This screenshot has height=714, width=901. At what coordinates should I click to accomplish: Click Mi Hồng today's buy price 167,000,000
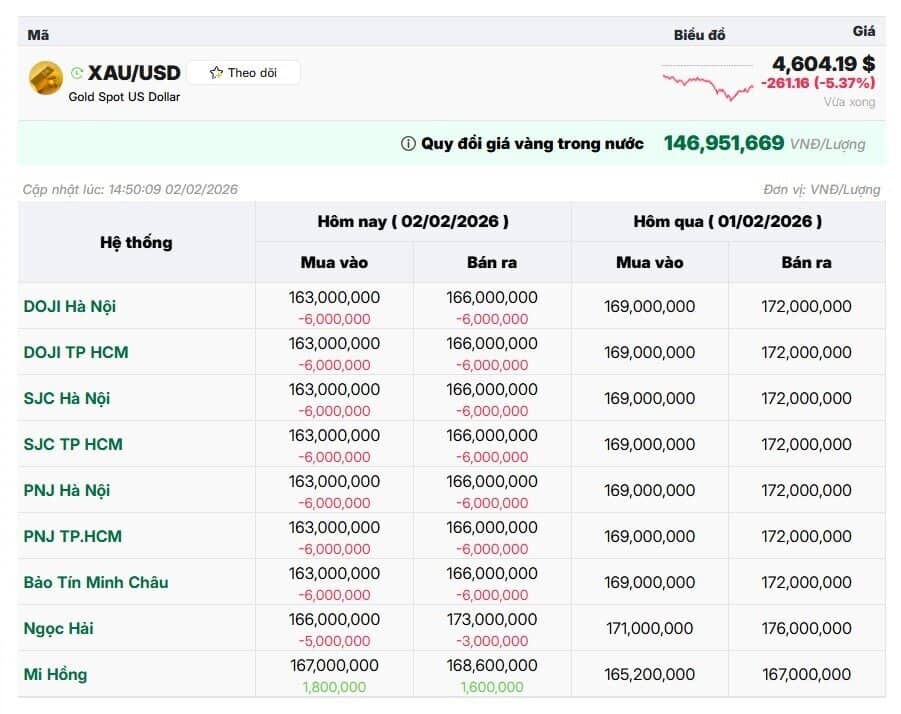pos(334,665)
